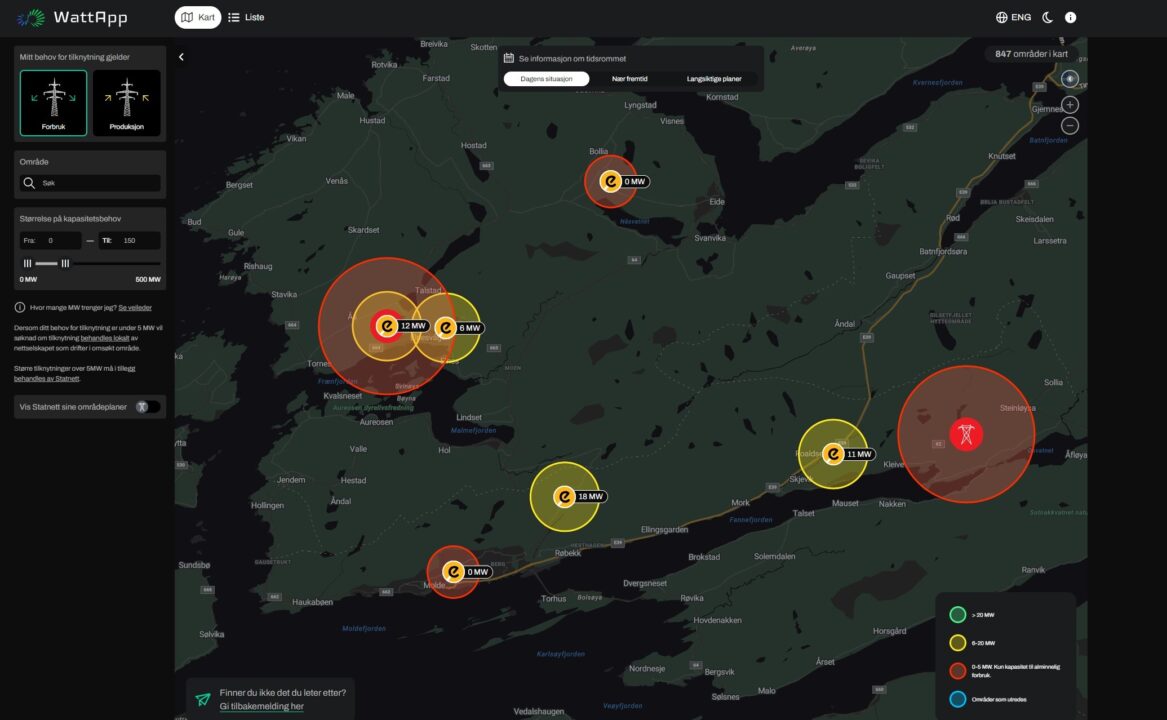Select the Nær fremtid time tab

pos(628,77)
